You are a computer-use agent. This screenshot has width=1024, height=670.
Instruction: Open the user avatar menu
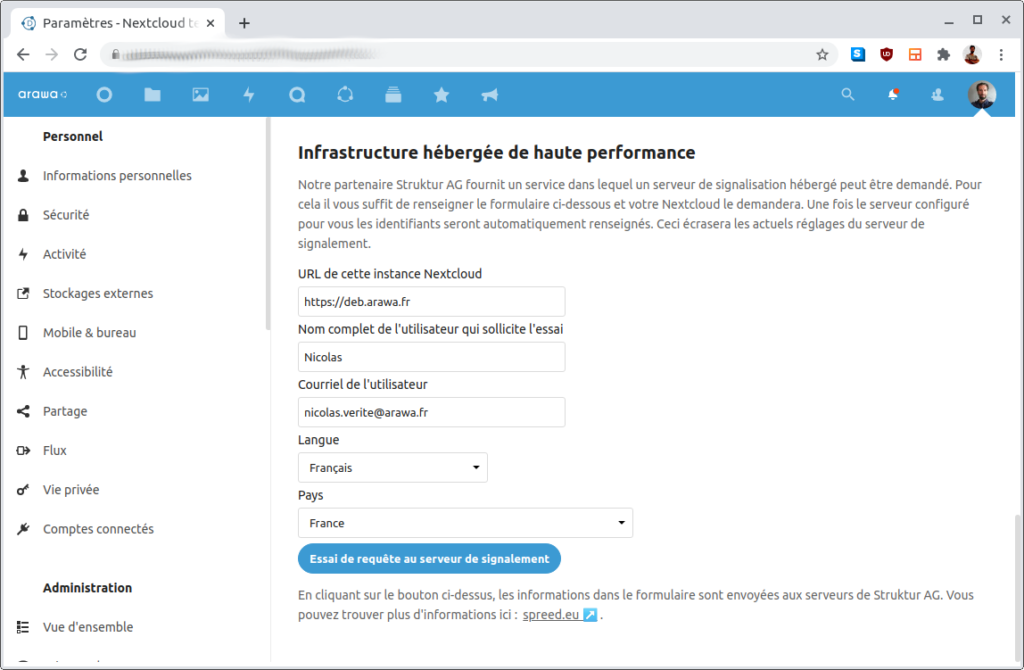tap(982, 95)
